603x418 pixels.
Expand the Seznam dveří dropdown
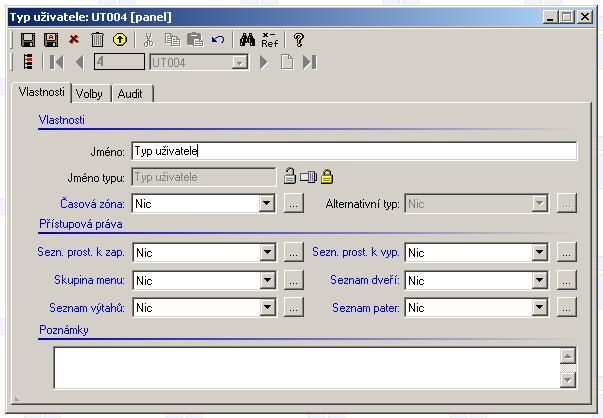tap(540, 281)
